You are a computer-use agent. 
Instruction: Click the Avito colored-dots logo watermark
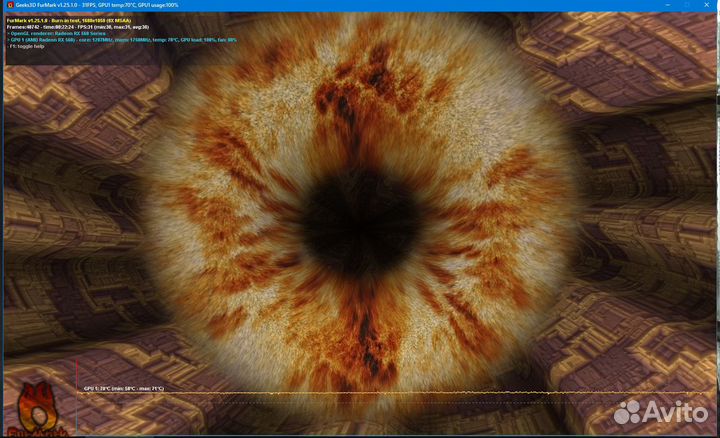629,412
